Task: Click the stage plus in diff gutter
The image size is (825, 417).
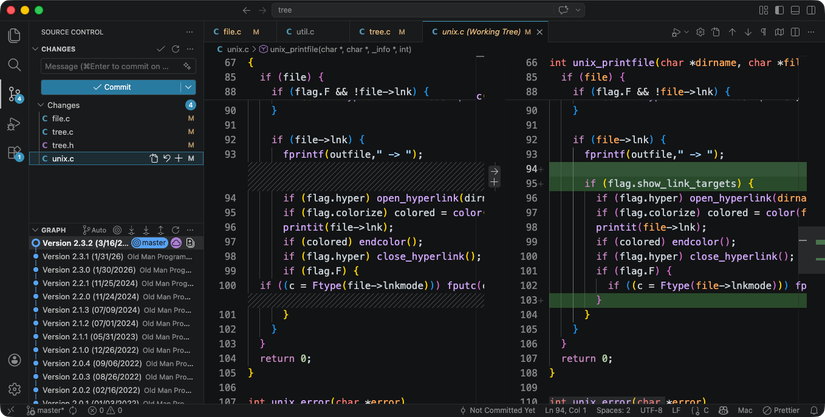Action: click(494, 182)
